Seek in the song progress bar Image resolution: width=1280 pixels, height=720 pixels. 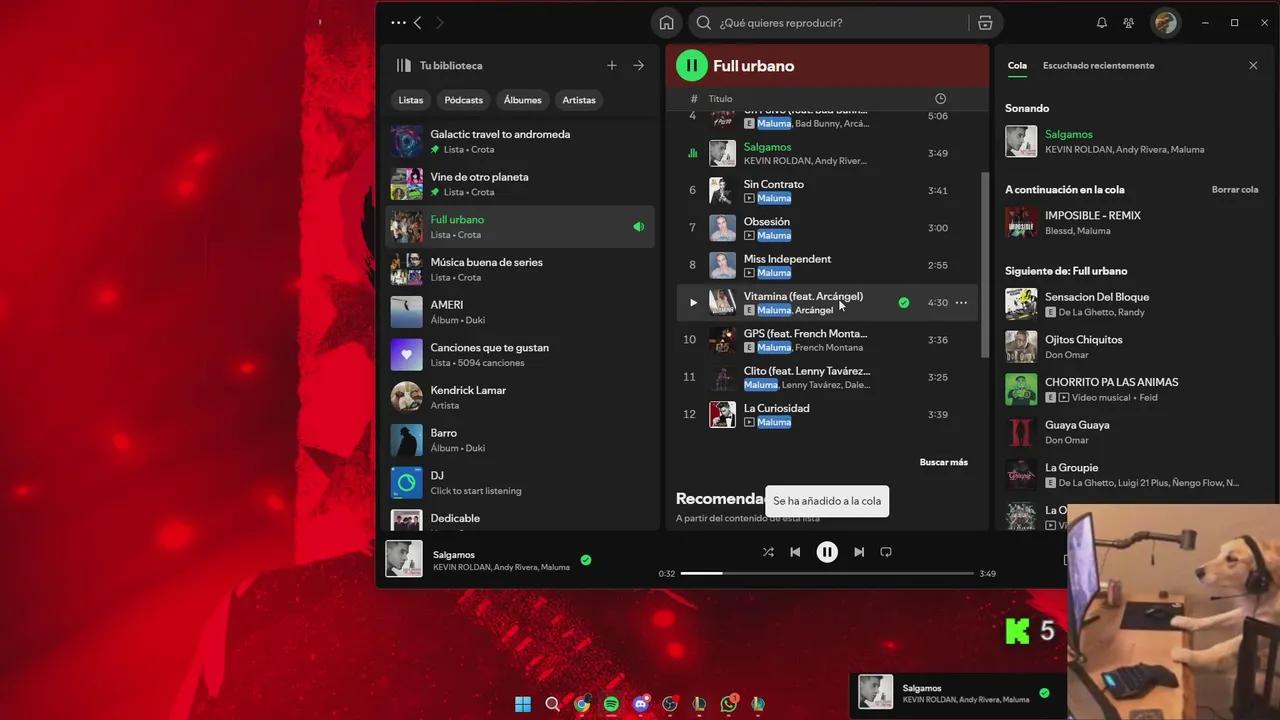(x=827, y=574)
